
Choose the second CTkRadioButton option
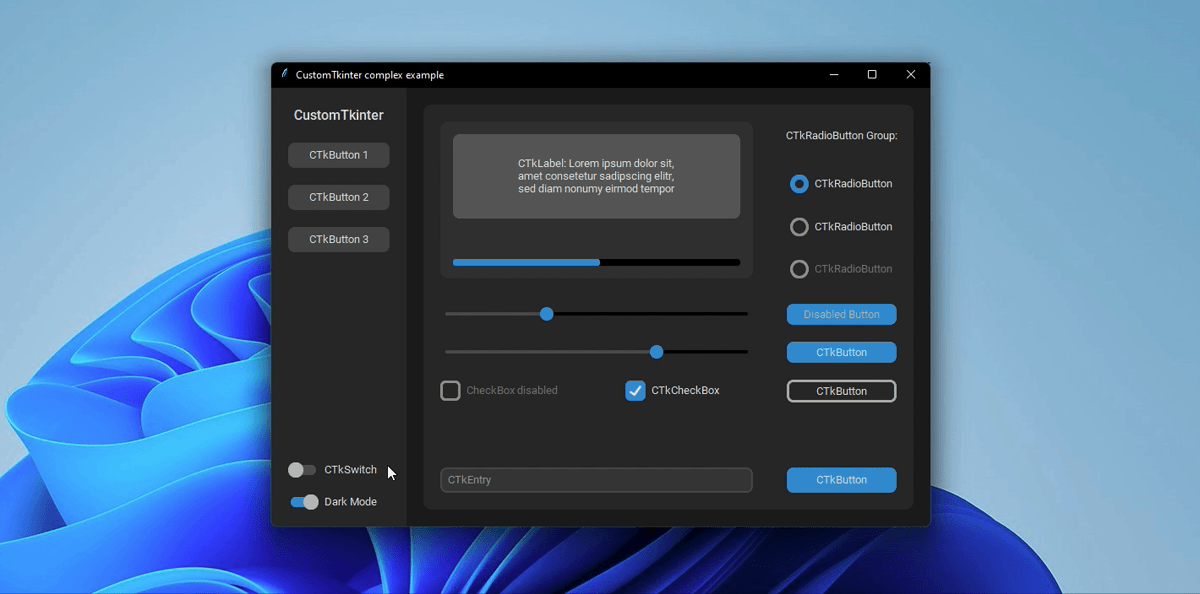pos(799,227)
